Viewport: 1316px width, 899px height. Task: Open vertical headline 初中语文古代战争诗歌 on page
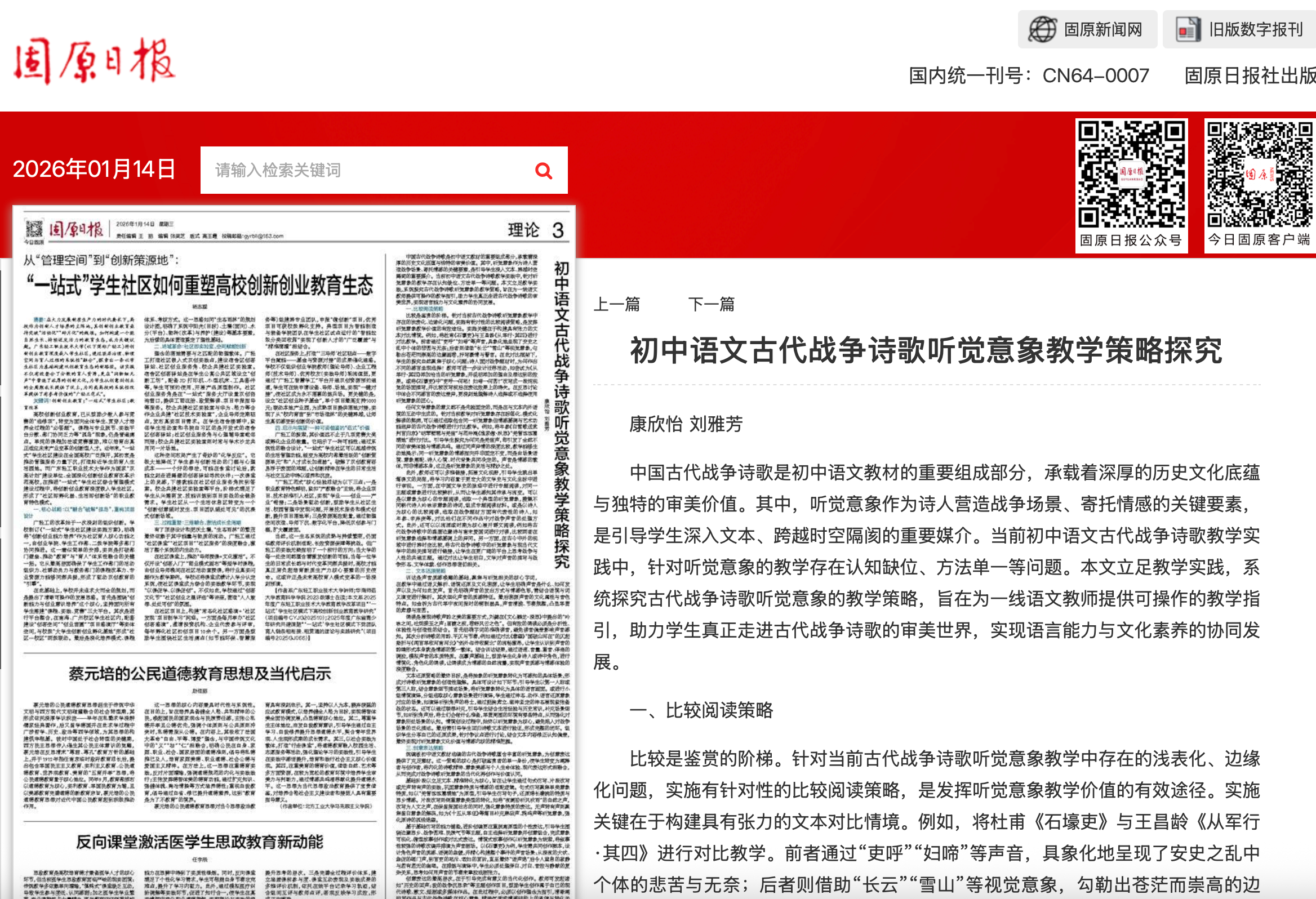(x=561, y=415)
